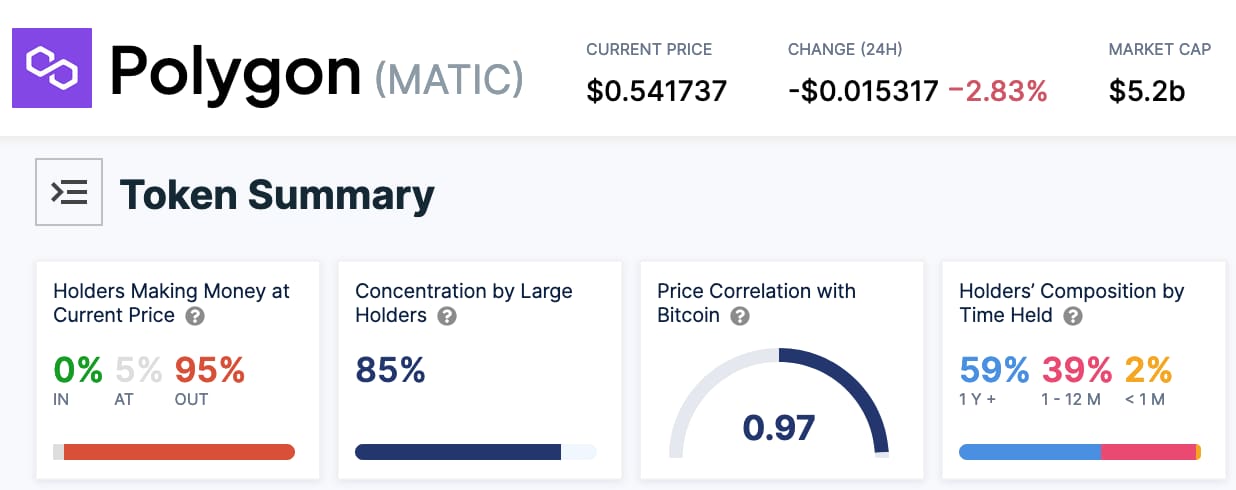This screenshot has height=490, width=1236.
Task: Click the blue 1Y+ holders bar segment
Action: point(1030,452)
